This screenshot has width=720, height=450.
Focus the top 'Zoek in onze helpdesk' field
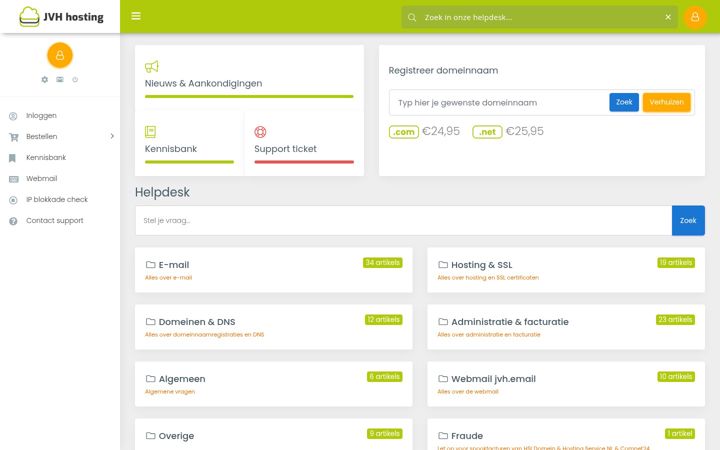540,17
